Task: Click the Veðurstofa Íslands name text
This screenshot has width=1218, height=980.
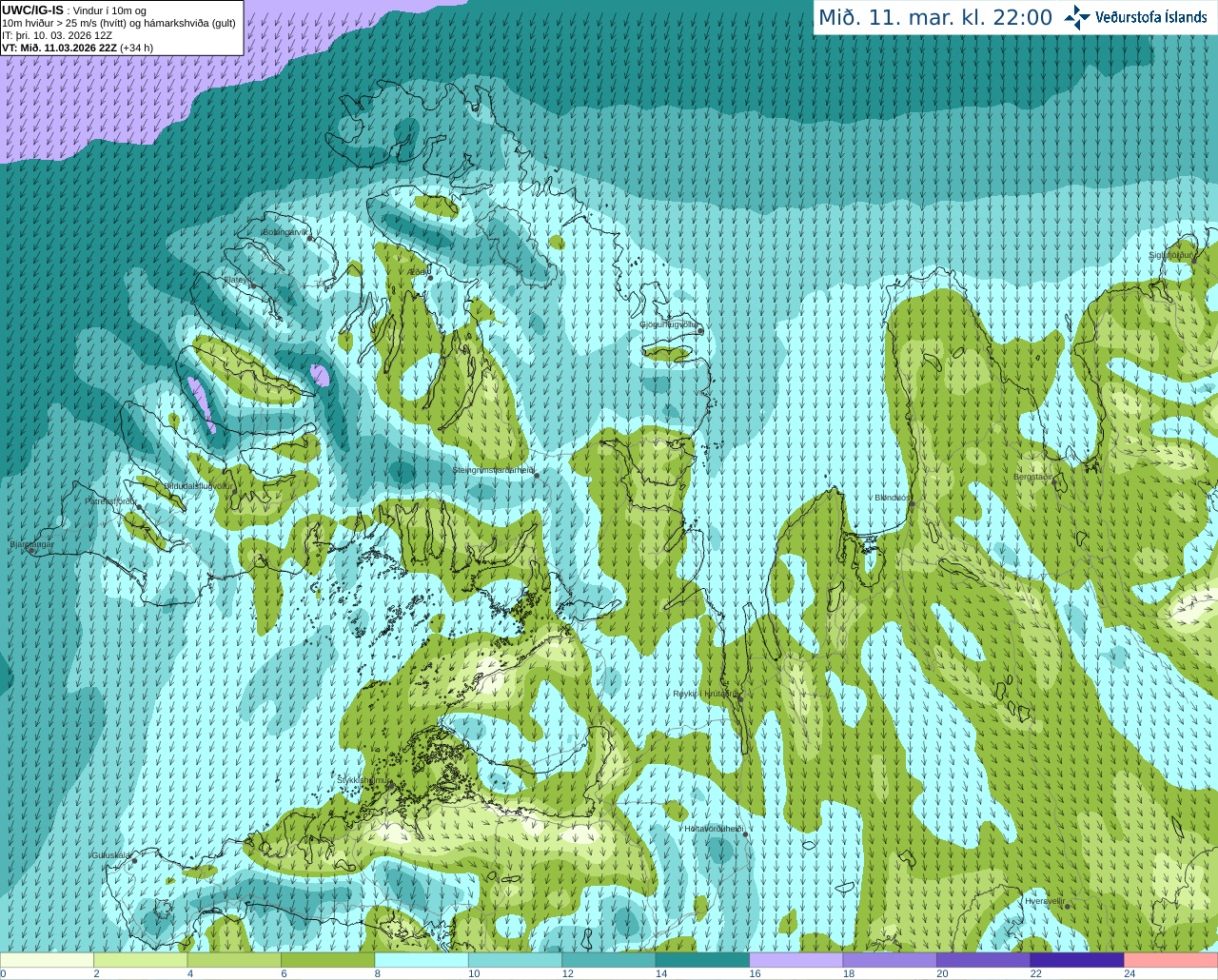Action: tap(1151, 17)
